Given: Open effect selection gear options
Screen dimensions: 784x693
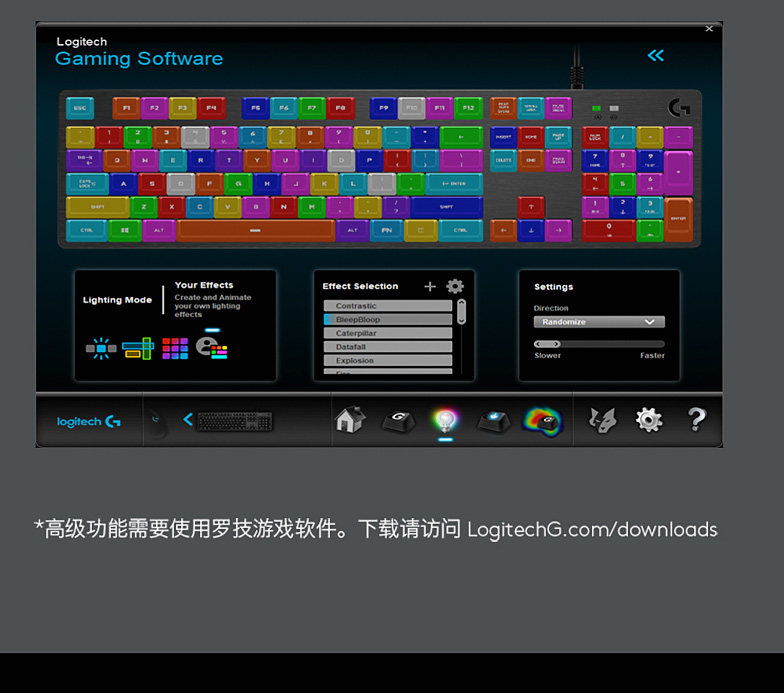Looking at the screenshot, I should pos(455,286).
